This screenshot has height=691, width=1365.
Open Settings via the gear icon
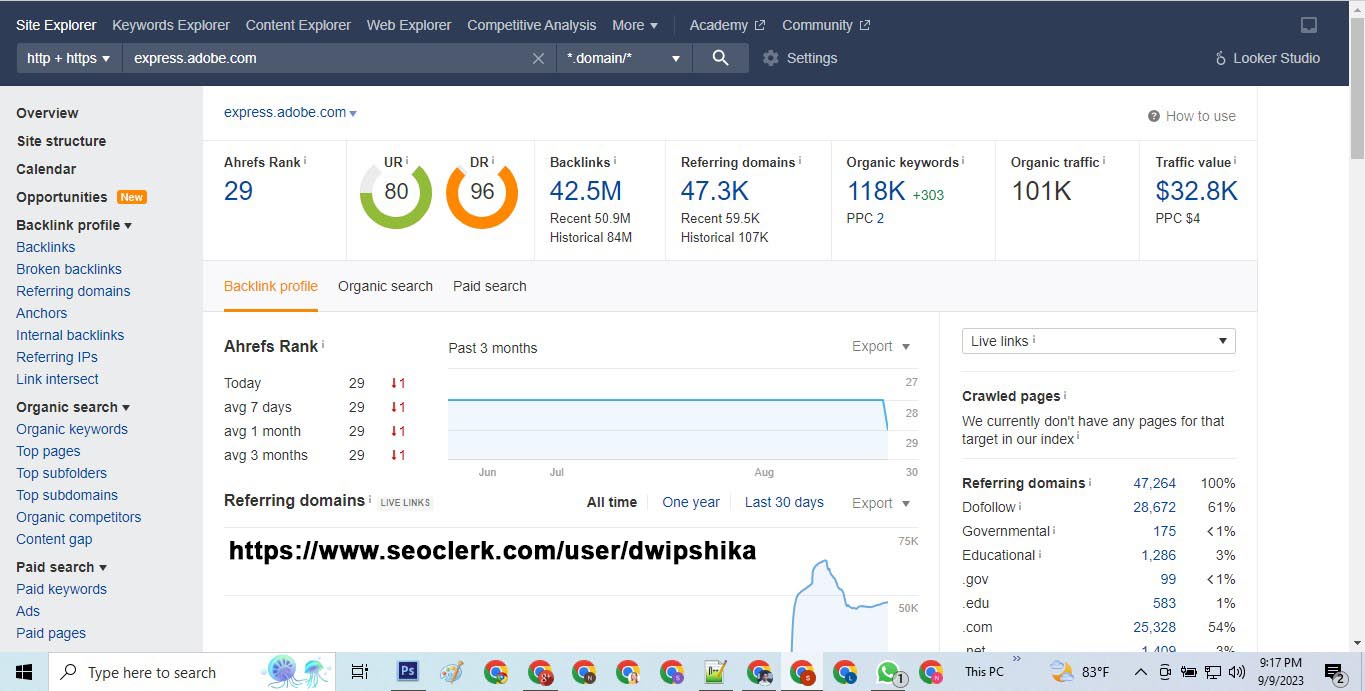tap(771, 58)
